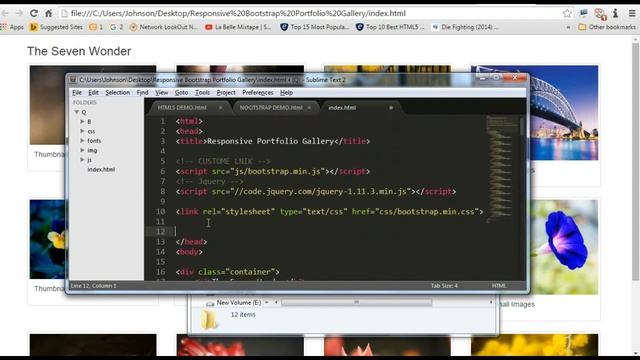This screenshot has height=360, width=640.
Task: Click the red-badged extension icon in Chrome
Action: (600, 14)
